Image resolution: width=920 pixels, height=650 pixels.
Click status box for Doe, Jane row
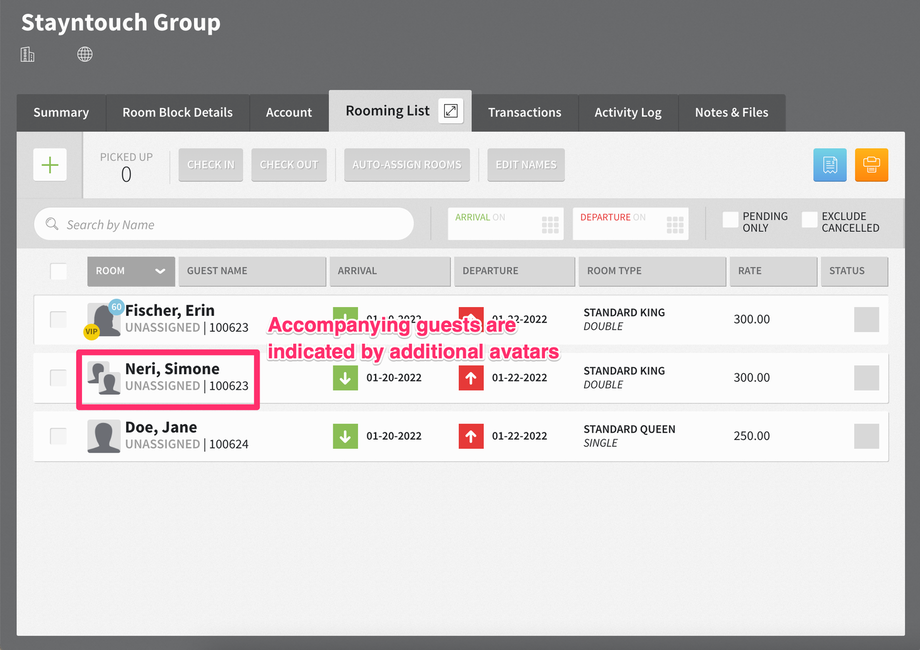(x=866, y=436)
